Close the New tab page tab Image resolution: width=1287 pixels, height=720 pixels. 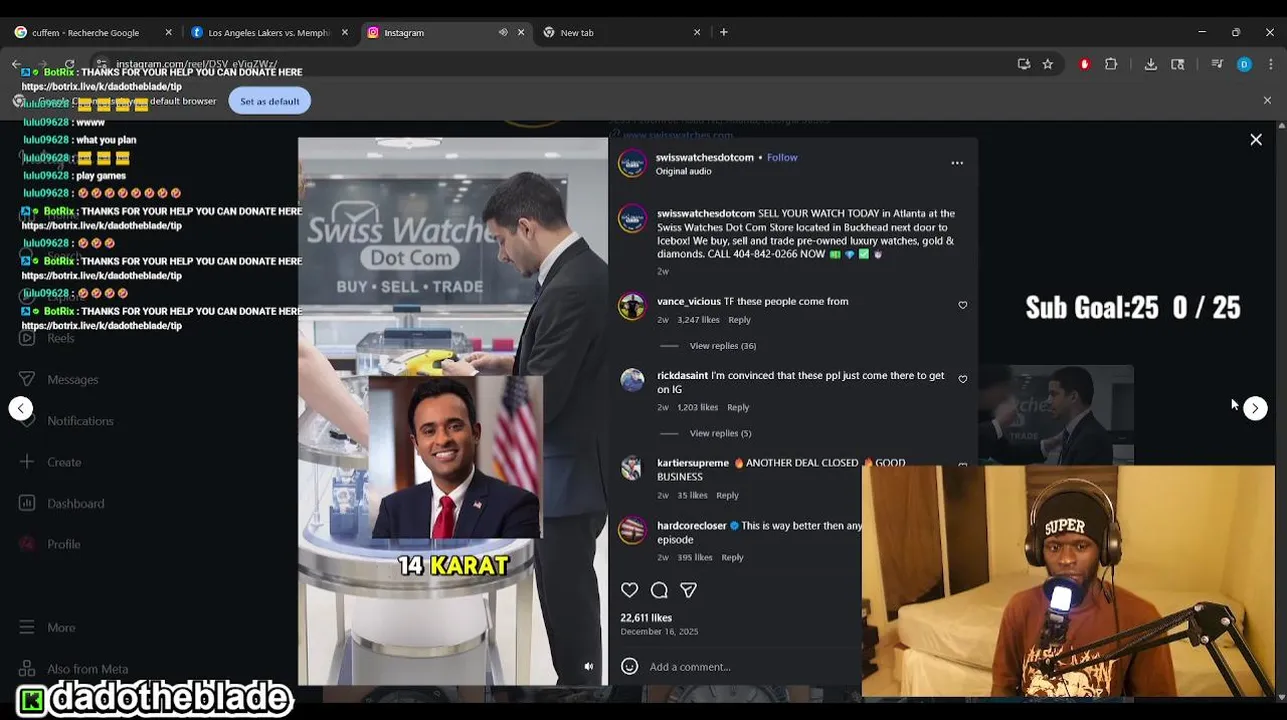pyautogui.click(x=697, y=32)
